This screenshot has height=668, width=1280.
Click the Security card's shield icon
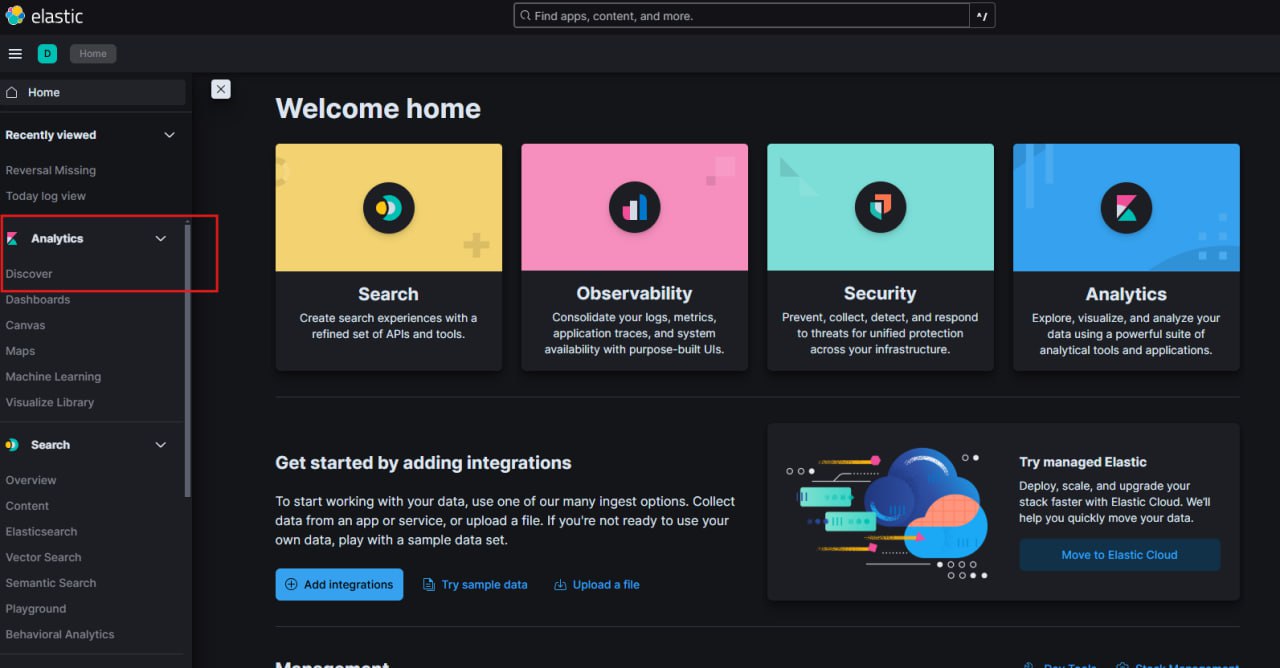point(880,208)
